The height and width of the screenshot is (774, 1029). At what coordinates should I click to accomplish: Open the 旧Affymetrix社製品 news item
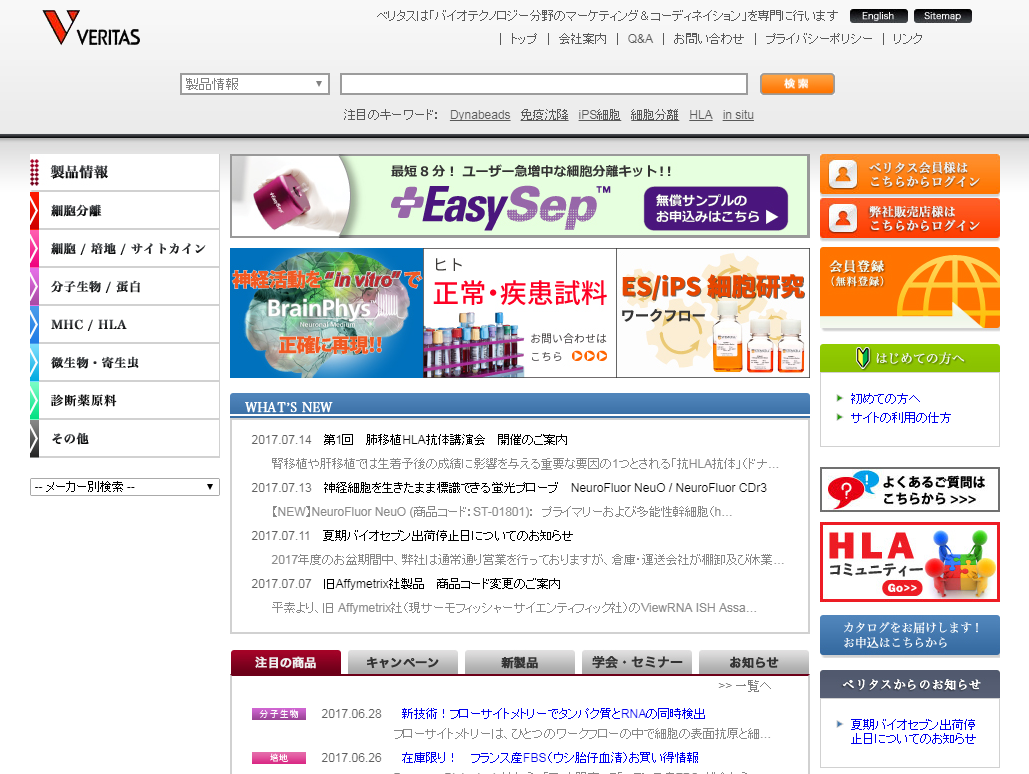click(442, 584)
